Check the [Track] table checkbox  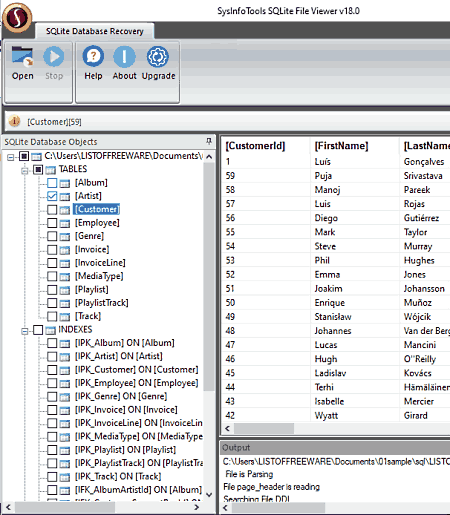click(x=52, y=316)
